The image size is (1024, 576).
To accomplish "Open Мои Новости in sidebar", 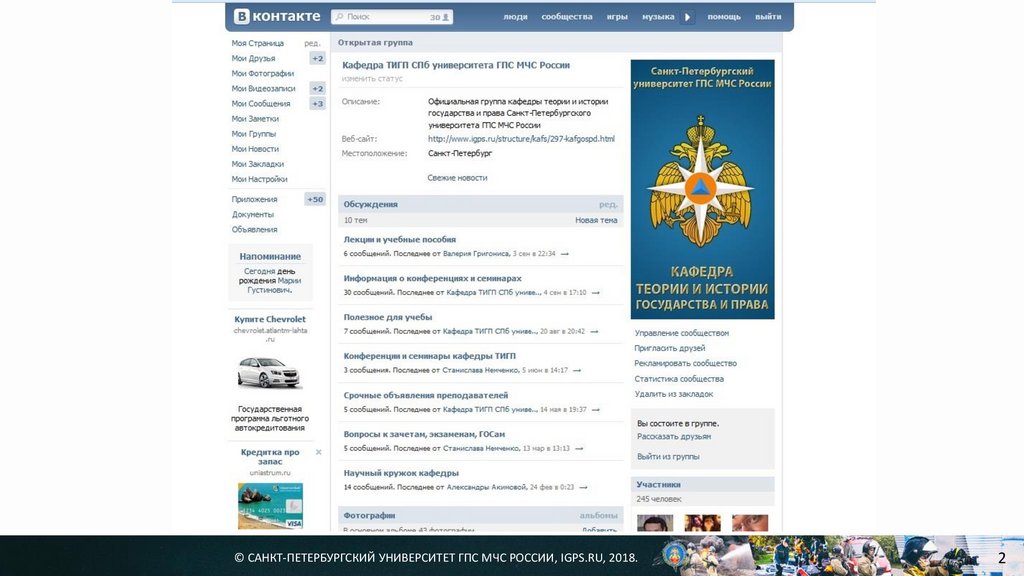I will (255, 149).
